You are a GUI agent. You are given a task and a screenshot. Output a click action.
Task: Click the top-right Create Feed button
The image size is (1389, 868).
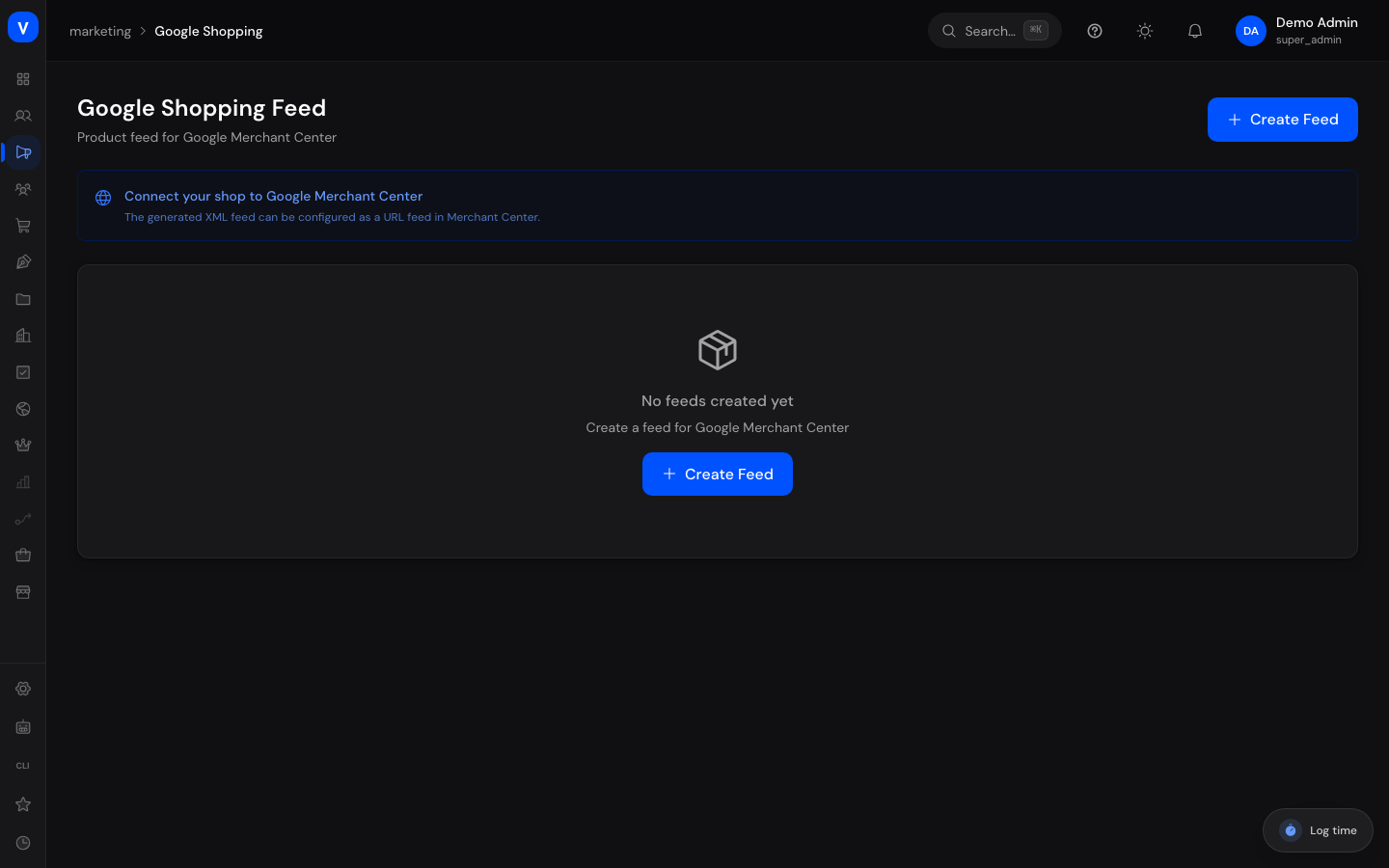tap(1283, 120)
